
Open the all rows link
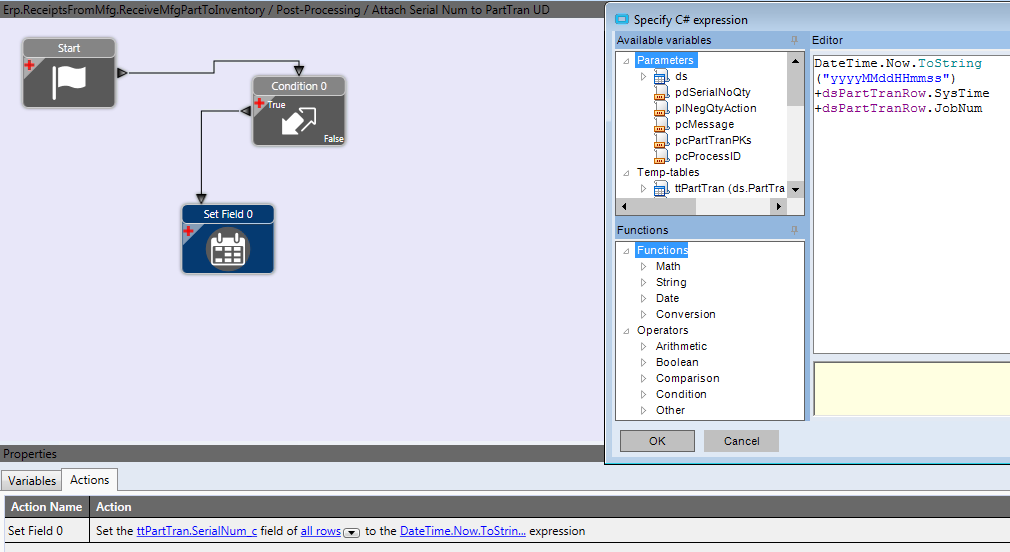[320, 531]
